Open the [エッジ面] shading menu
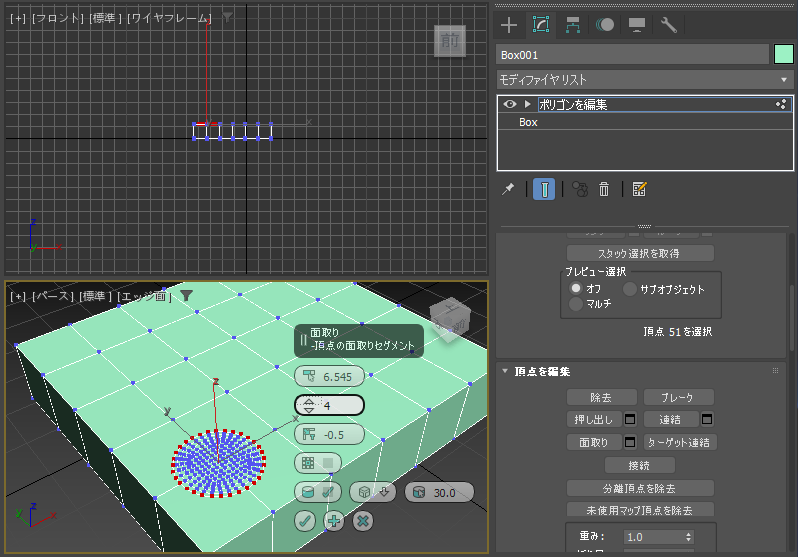The width and height of the screenshot is (798, 557). [x=144, y=296]
